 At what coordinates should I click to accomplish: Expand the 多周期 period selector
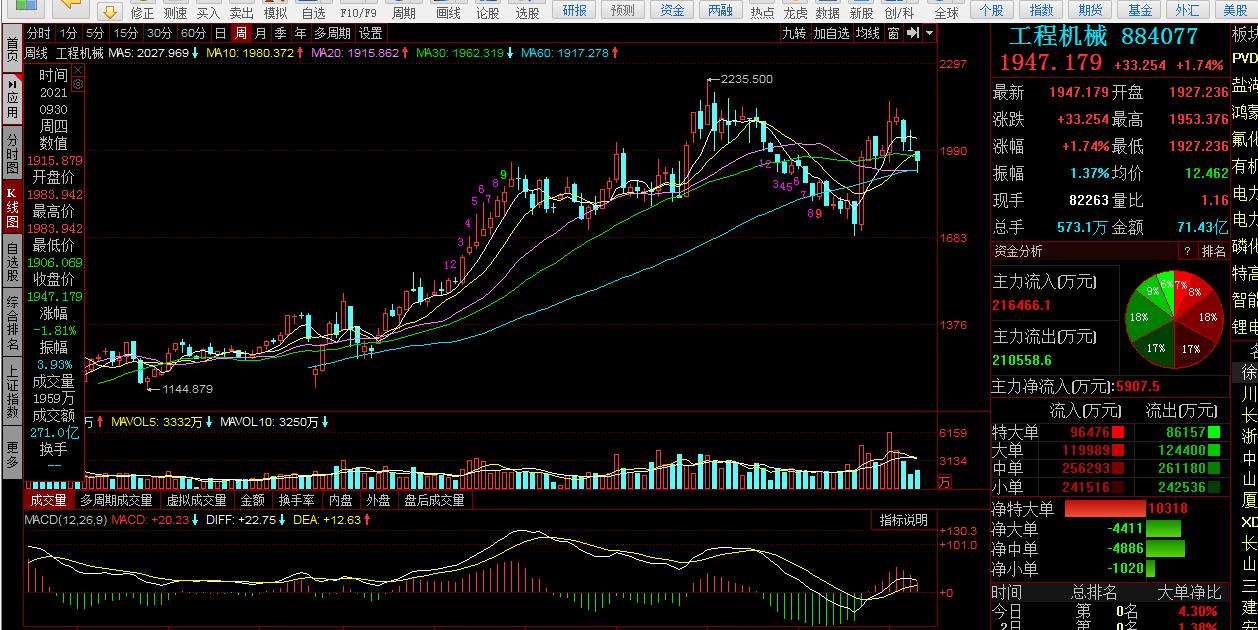(x=331, y=33)
